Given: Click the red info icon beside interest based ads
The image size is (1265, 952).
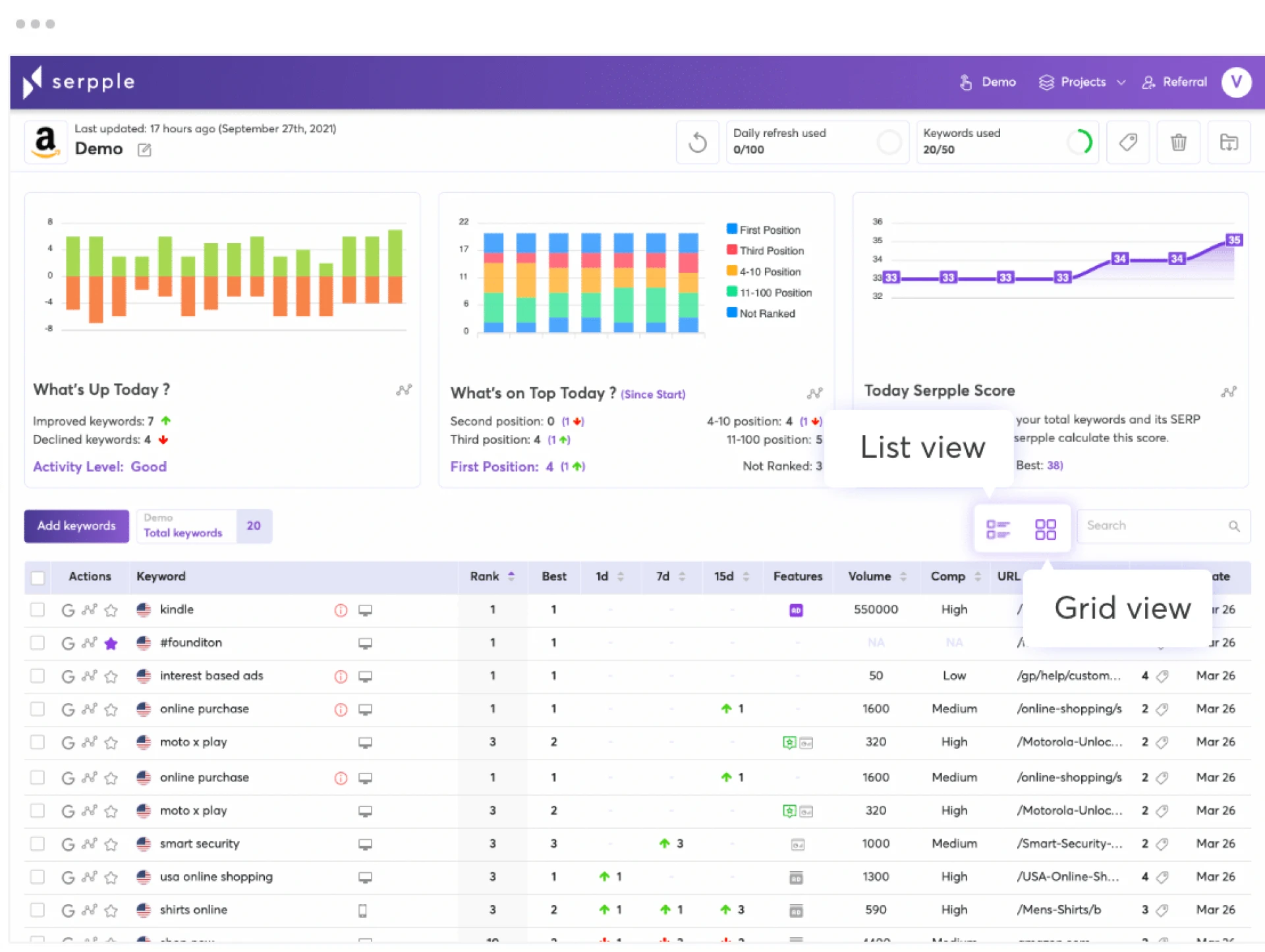Looking at the screenshot, I should pos(341,676).
